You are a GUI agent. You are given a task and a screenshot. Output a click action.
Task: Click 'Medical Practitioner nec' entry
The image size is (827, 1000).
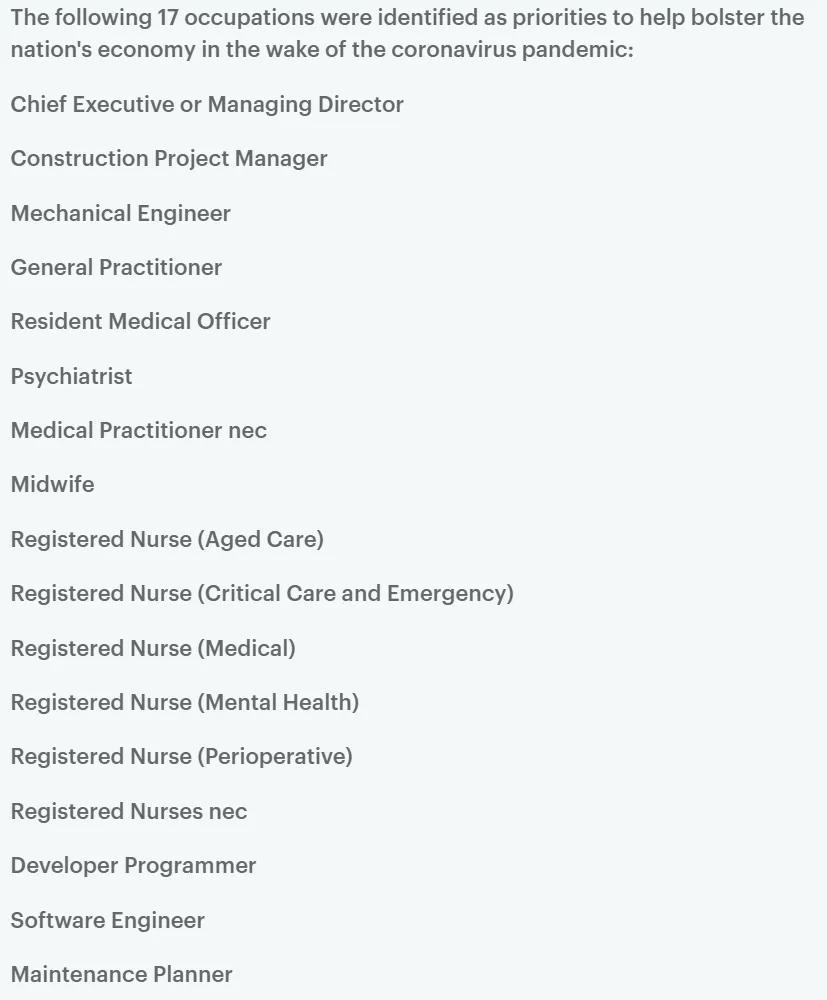tap(138, 430)
